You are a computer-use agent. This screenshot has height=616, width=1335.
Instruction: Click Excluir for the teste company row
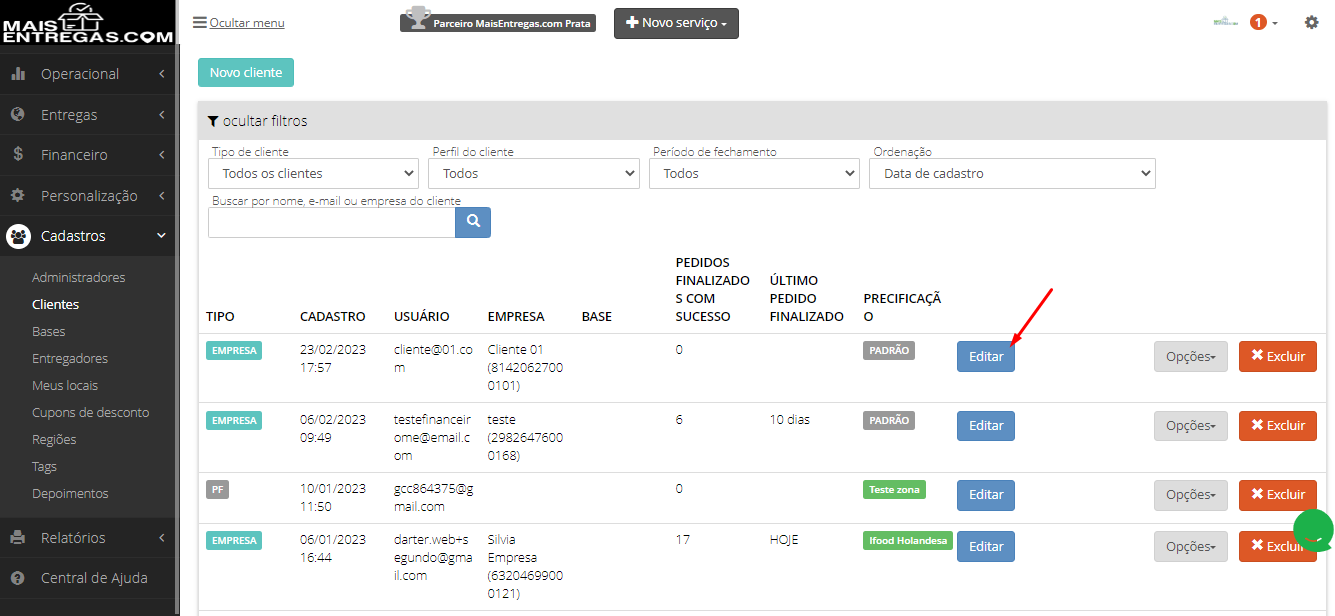click(x=1278, y=426)
